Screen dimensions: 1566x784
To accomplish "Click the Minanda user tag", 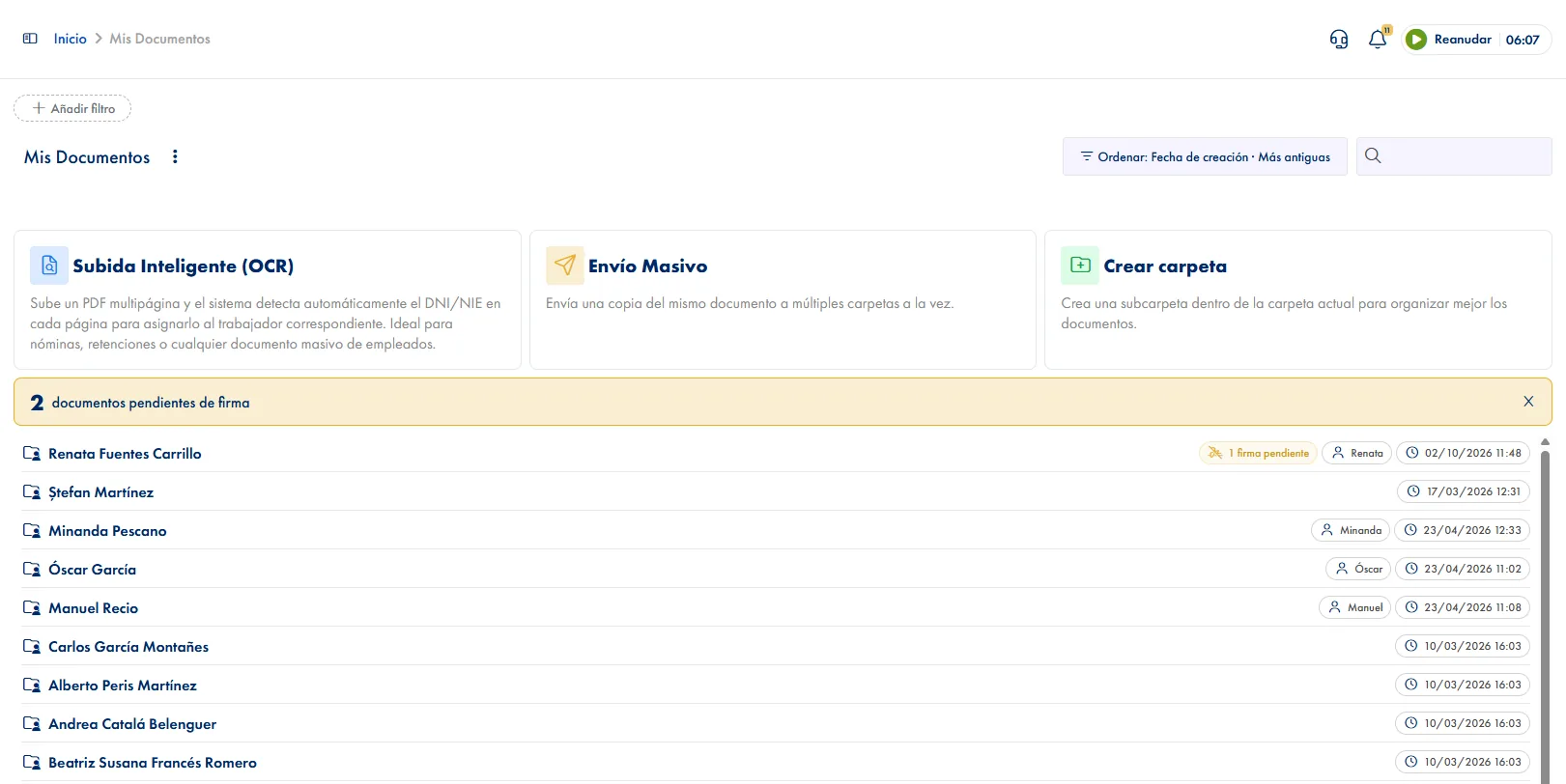I will 1351,530.
